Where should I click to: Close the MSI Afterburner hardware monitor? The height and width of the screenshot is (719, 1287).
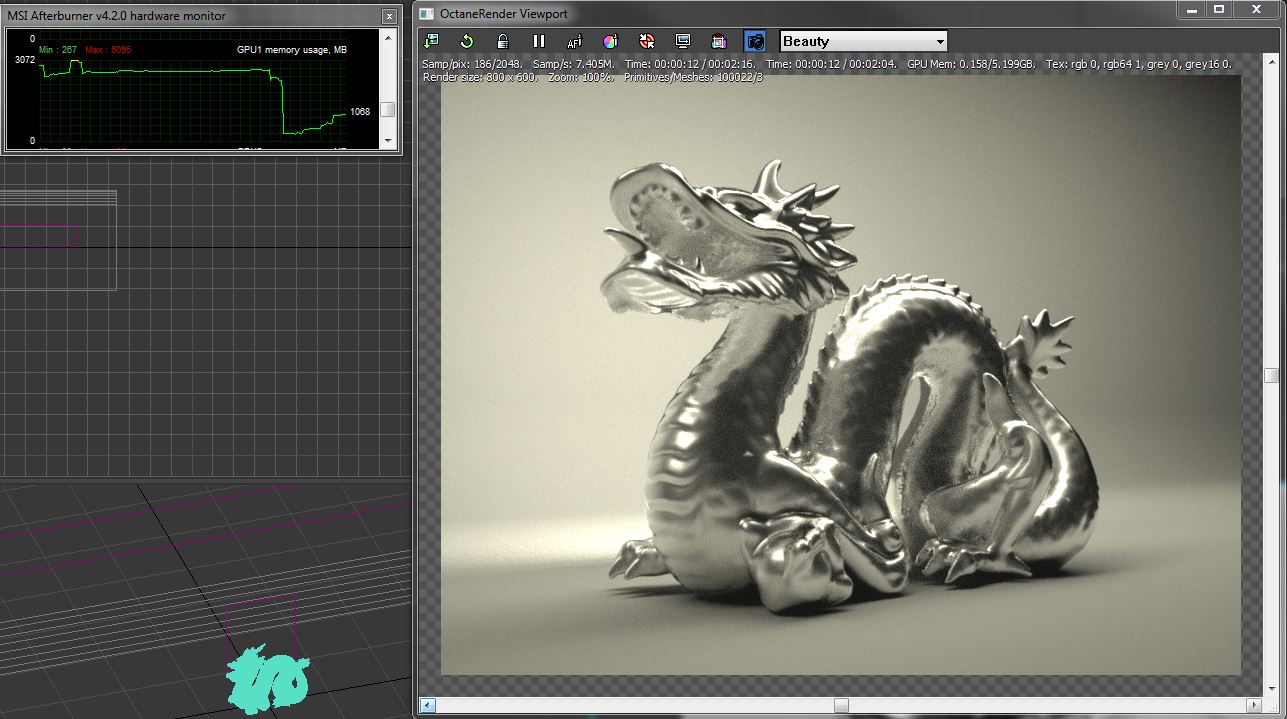click(x=389, y=16)
